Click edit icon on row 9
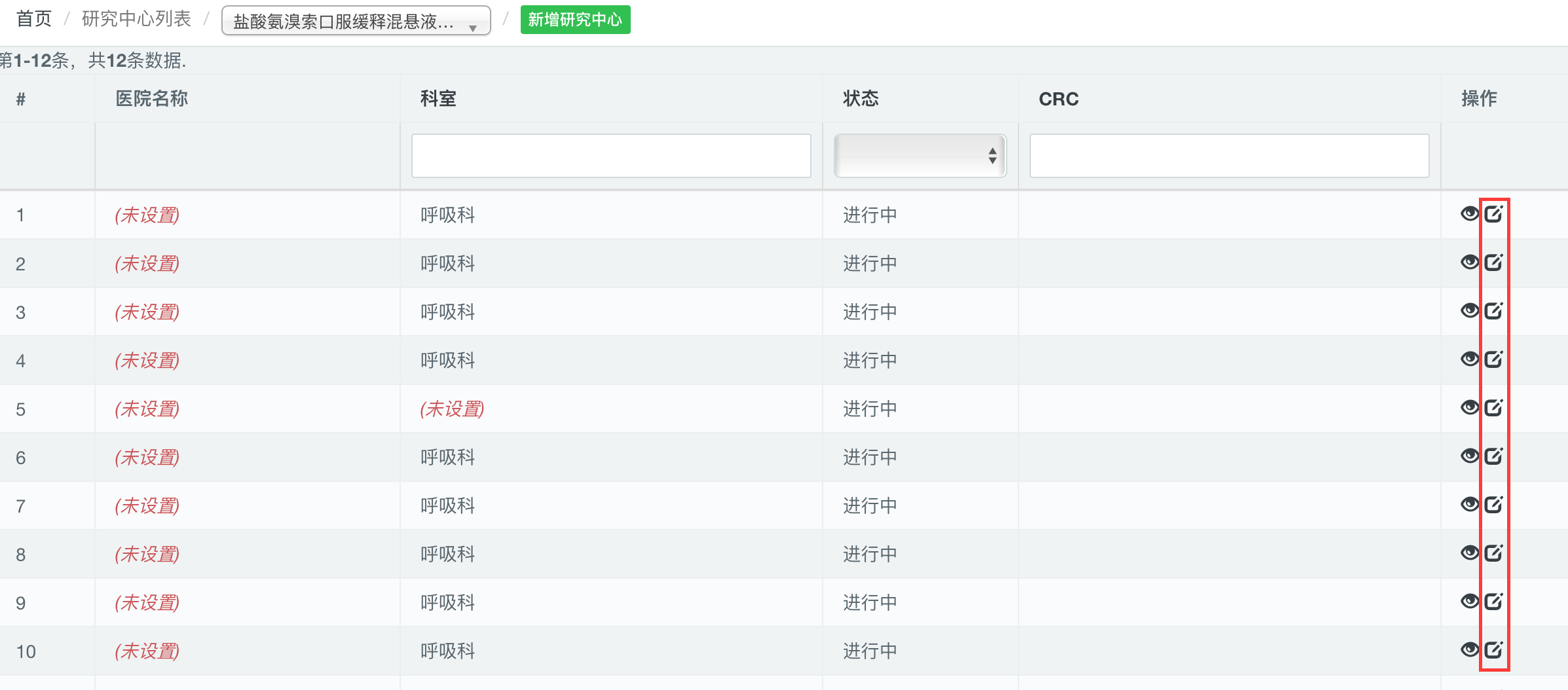This screenshot has width=1568, height=690. click(1493, 601)
